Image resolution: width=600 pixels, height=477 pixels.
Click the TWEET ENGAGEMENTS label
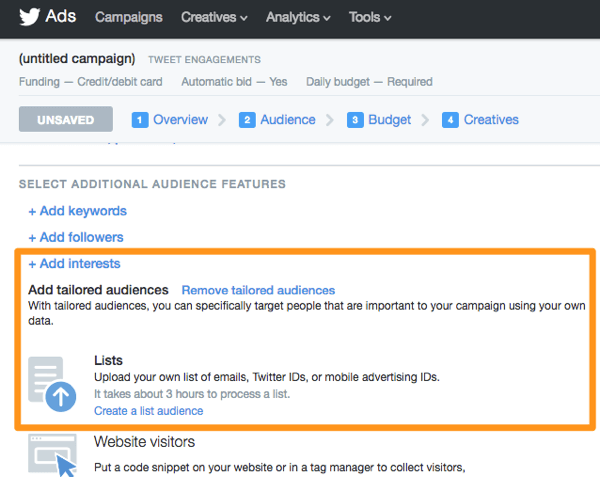[x=204, y=60]
